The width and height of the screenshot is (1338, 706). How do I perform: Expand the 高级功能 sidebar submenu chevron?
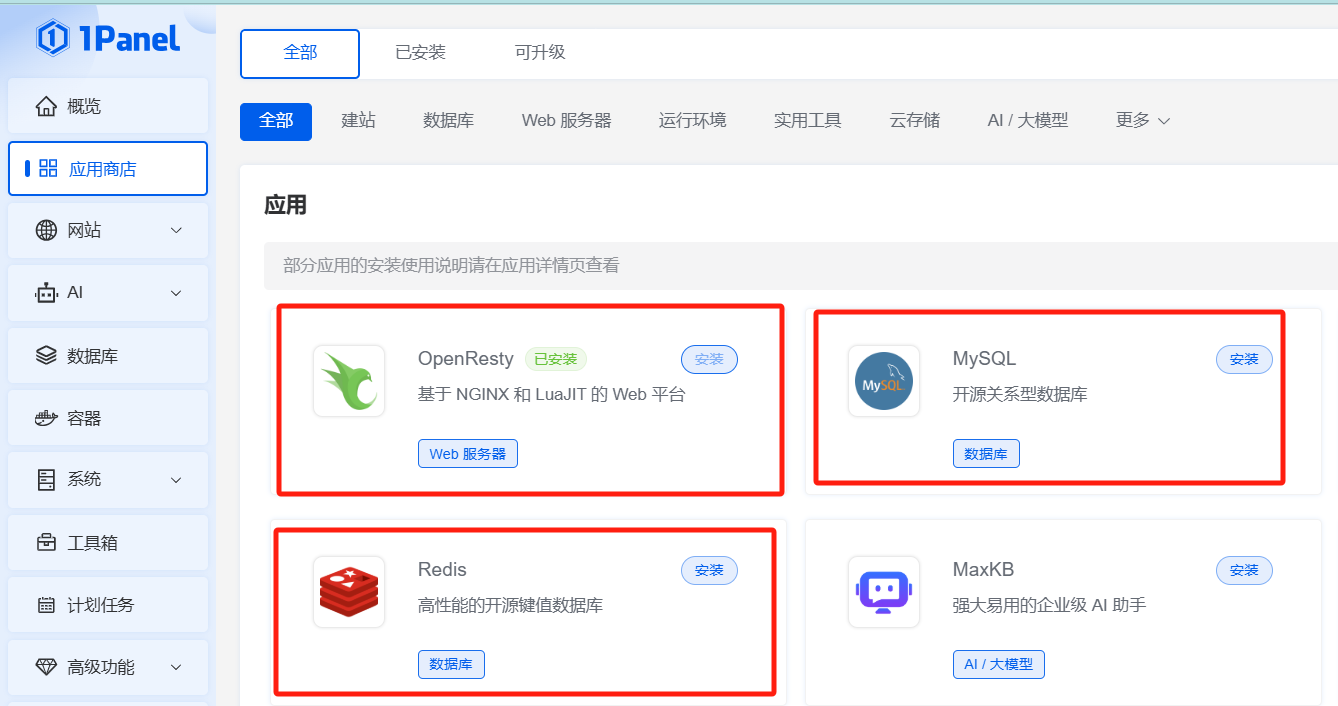point(176,667)
